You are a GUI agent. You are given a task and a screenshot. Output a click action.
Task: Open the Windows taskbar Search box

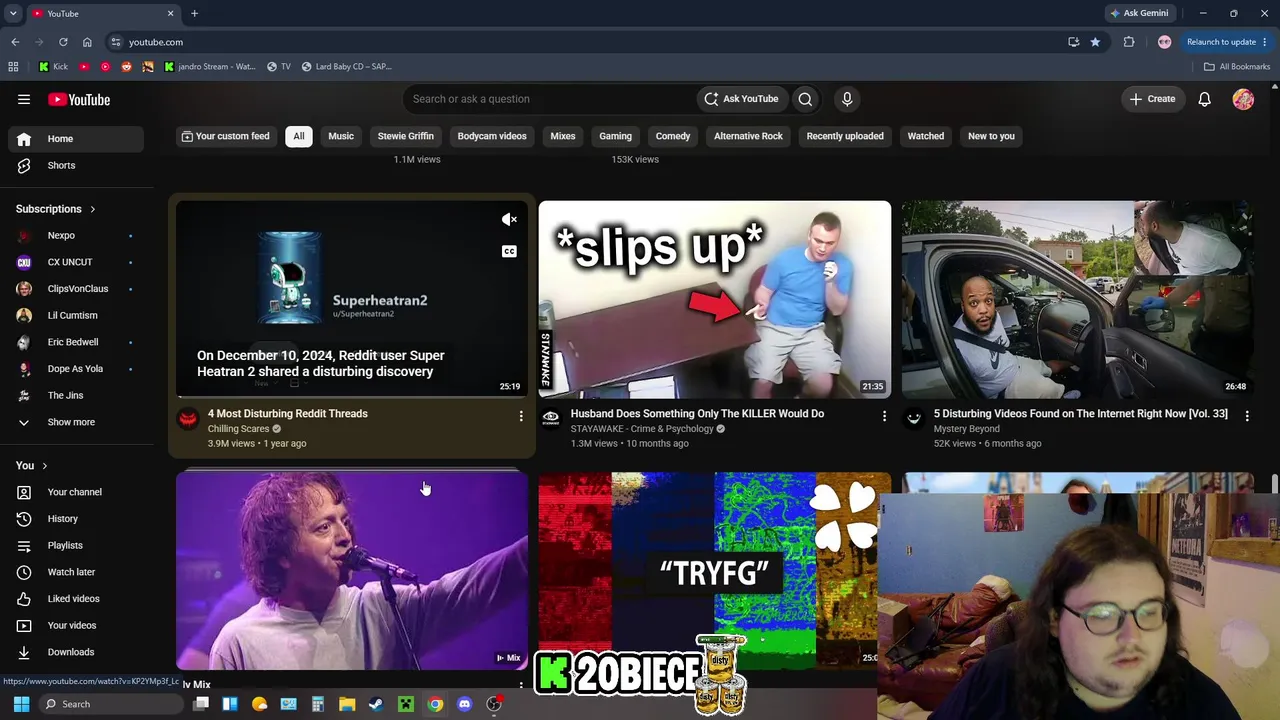(110, 704)
